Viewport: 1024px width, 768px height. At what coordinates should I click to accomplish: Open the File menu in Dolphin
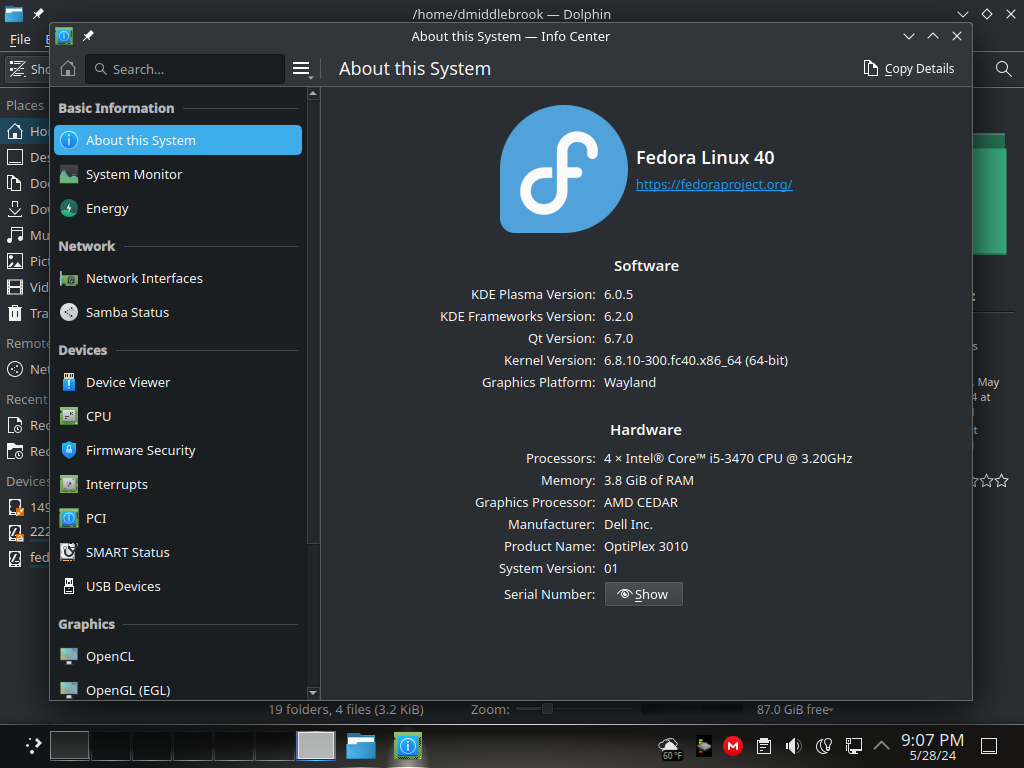[20, 40]
